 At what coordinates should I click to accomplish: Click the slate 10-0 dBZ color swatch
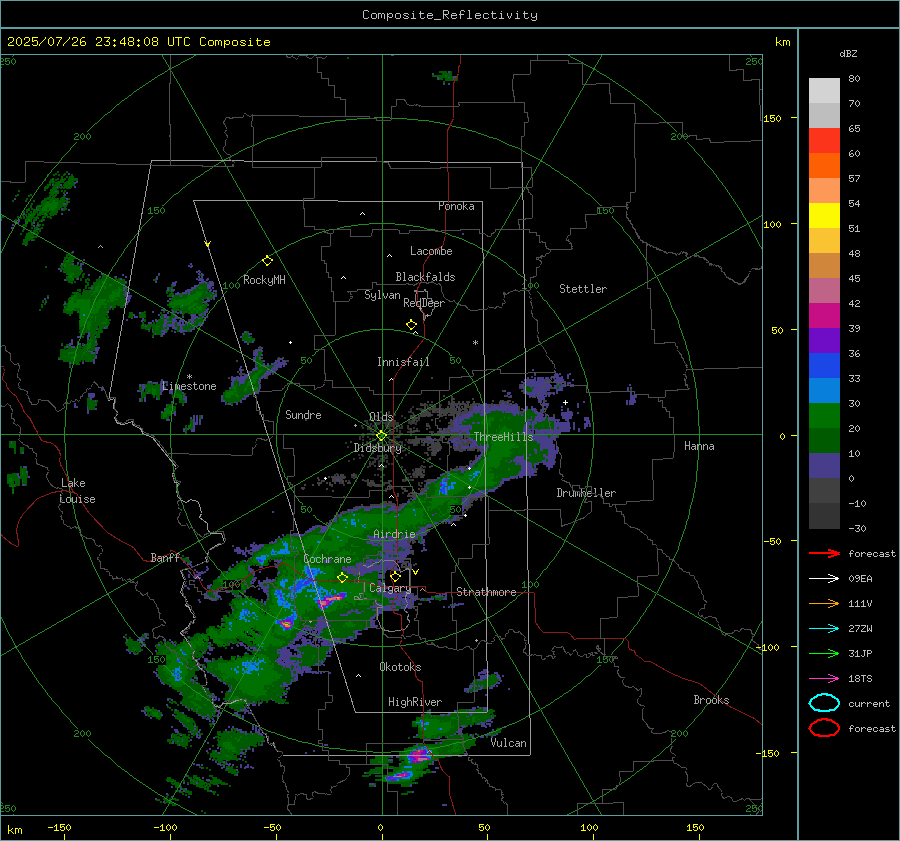824,466
